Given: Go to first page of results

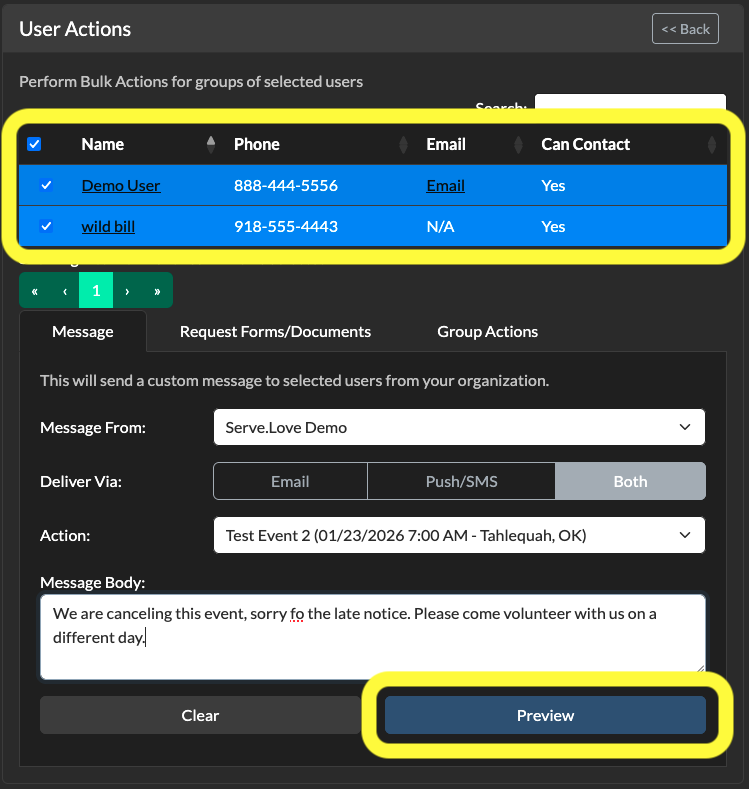Looking at the screenshot, I should coord(34,290).
